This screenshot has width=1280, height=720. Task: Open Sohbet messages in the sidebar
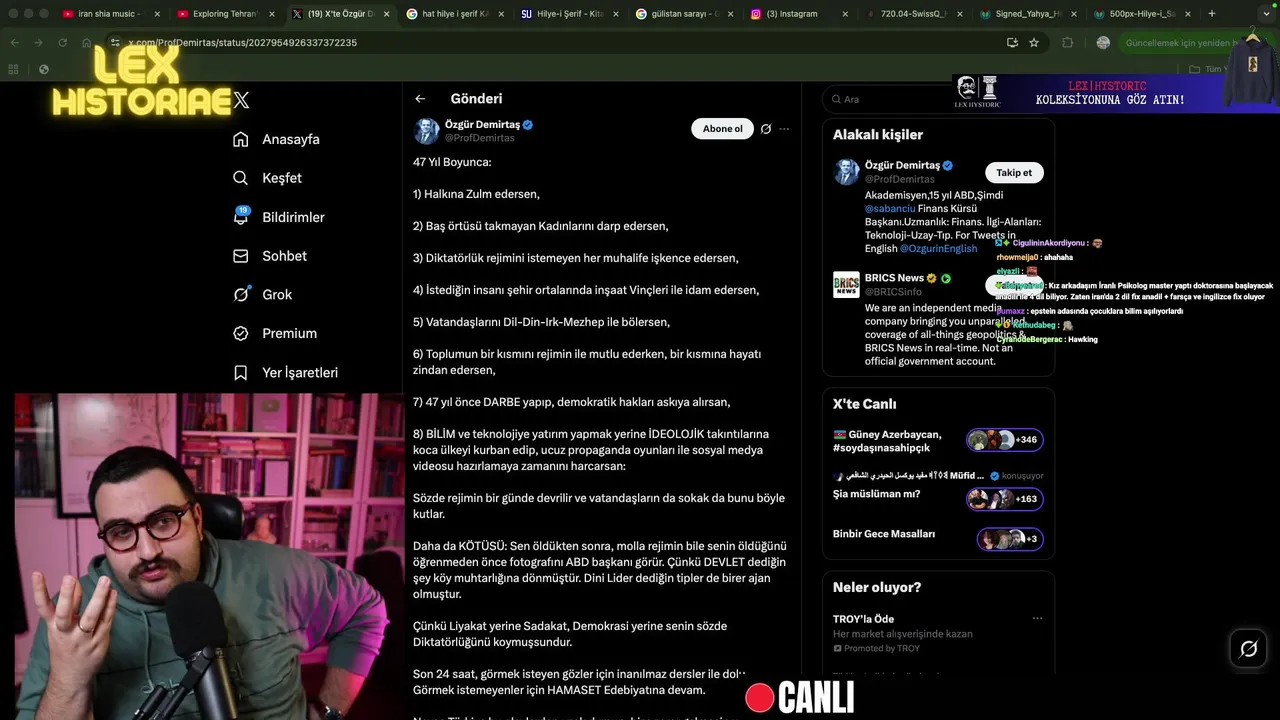point(269,256)
